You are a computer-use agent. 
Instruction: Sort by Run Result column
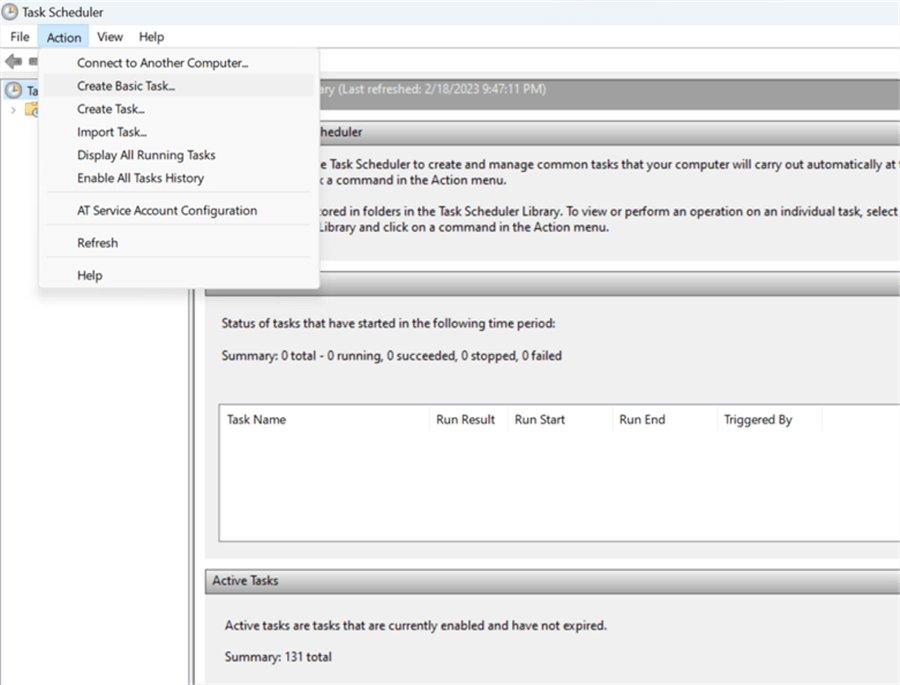[468, 419]
